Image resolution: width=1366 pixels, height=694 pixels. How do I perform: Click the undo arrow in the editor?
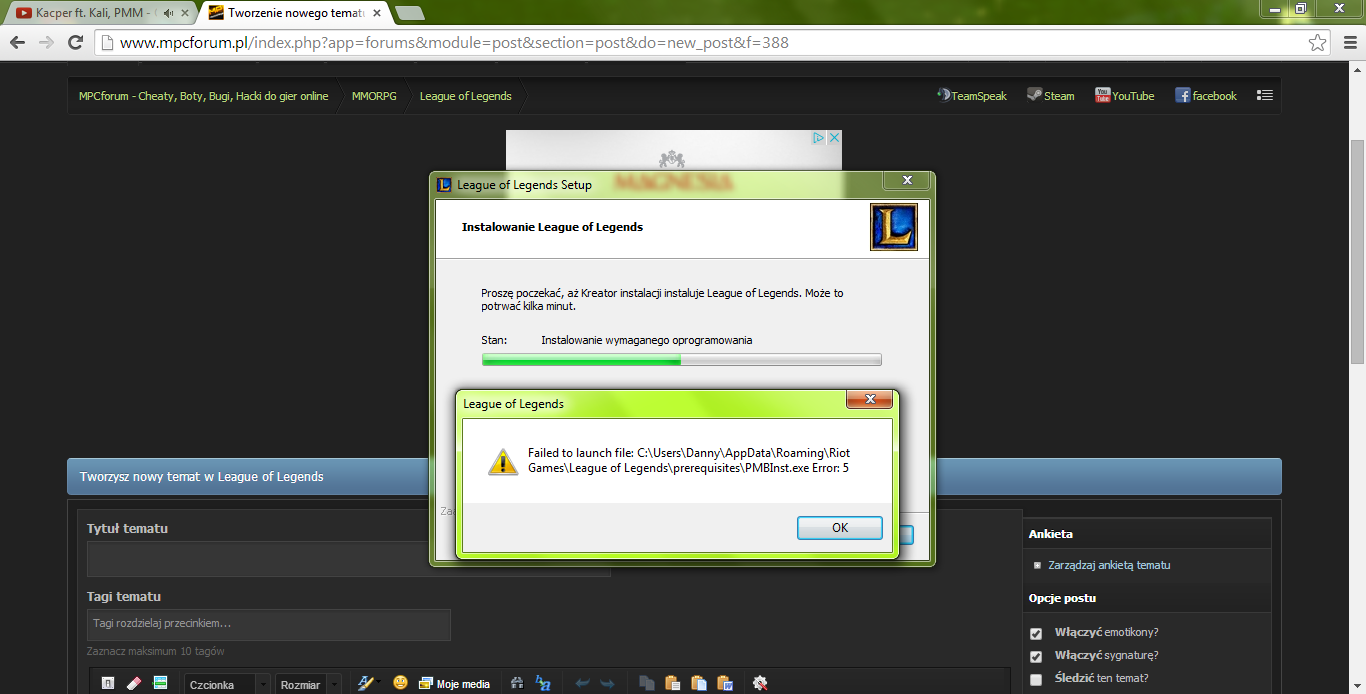[583, 683]
